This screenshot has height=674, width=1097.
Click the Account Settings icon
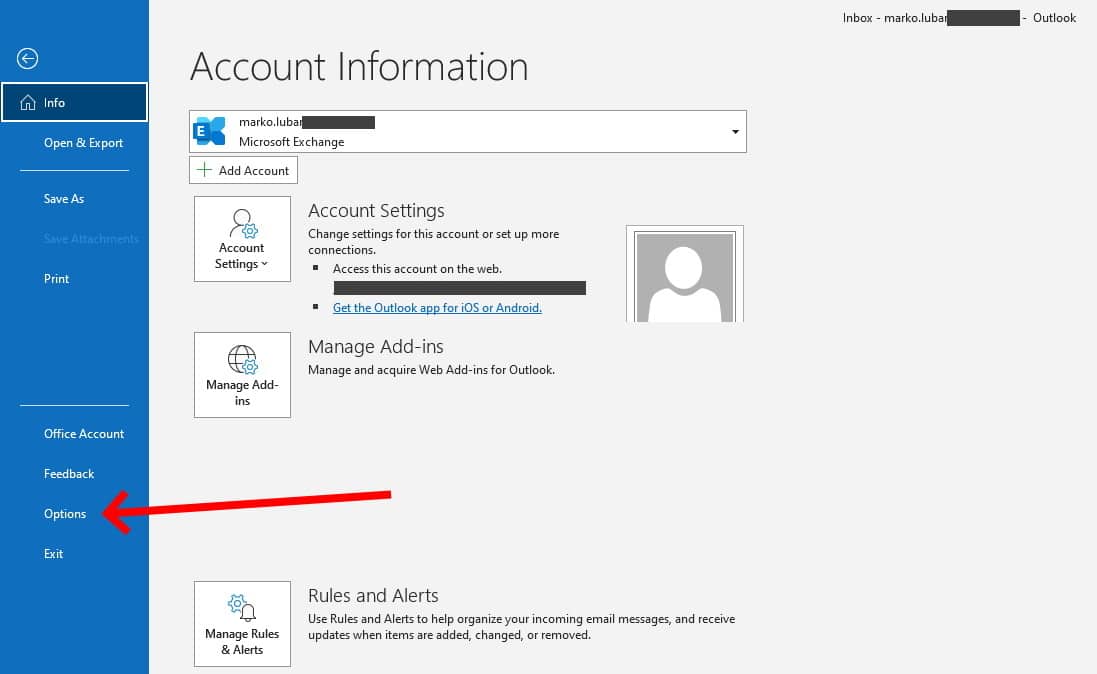[x=242, y=223]
